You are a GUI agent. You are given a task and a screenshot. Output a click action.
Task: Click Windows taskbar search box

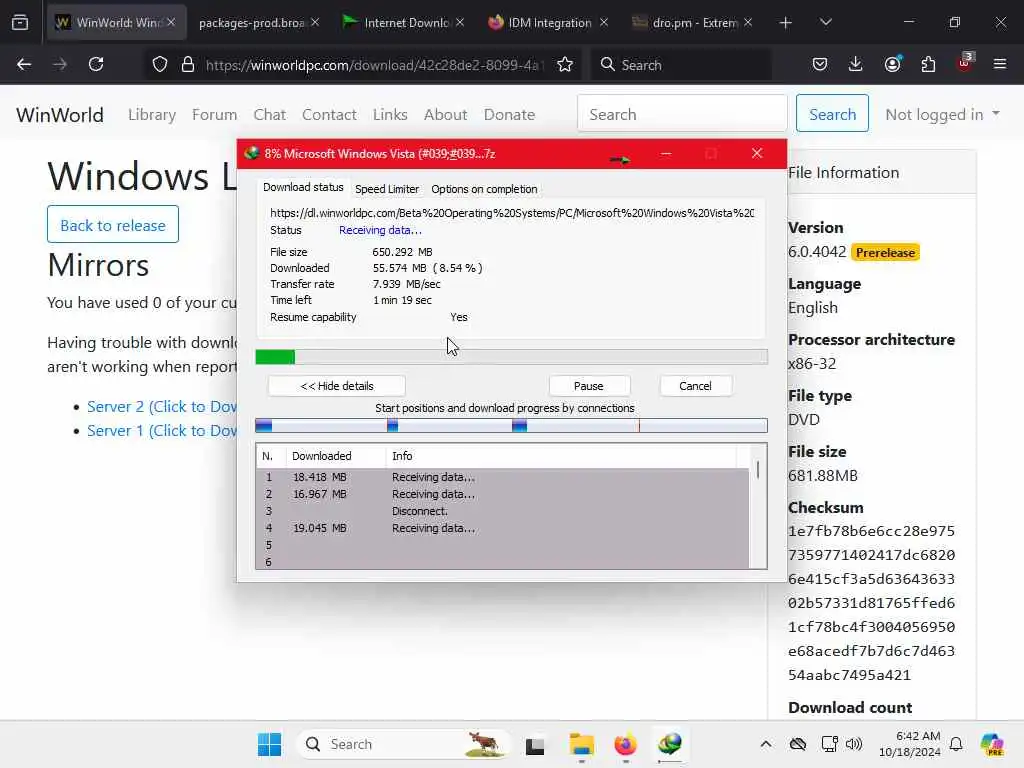403,744
